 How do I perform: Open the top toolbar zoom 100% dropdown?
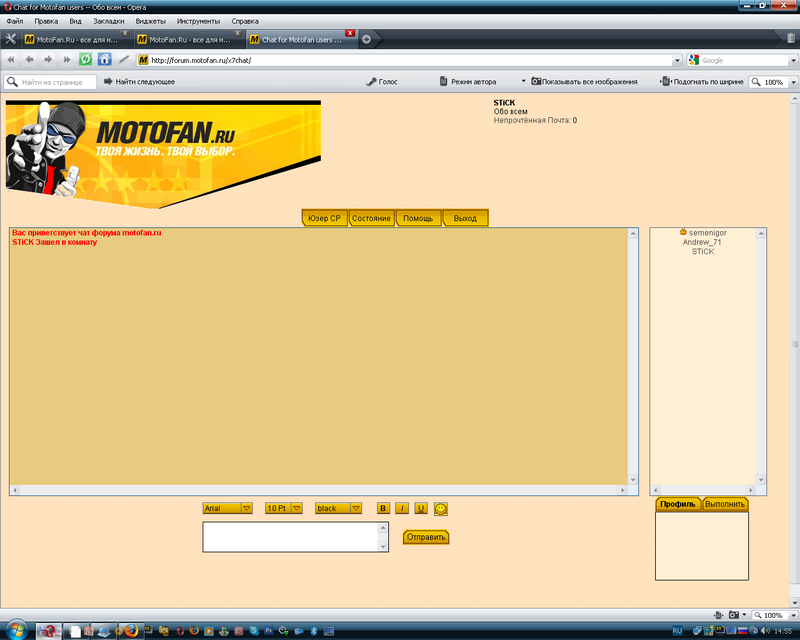coord(793,82)
